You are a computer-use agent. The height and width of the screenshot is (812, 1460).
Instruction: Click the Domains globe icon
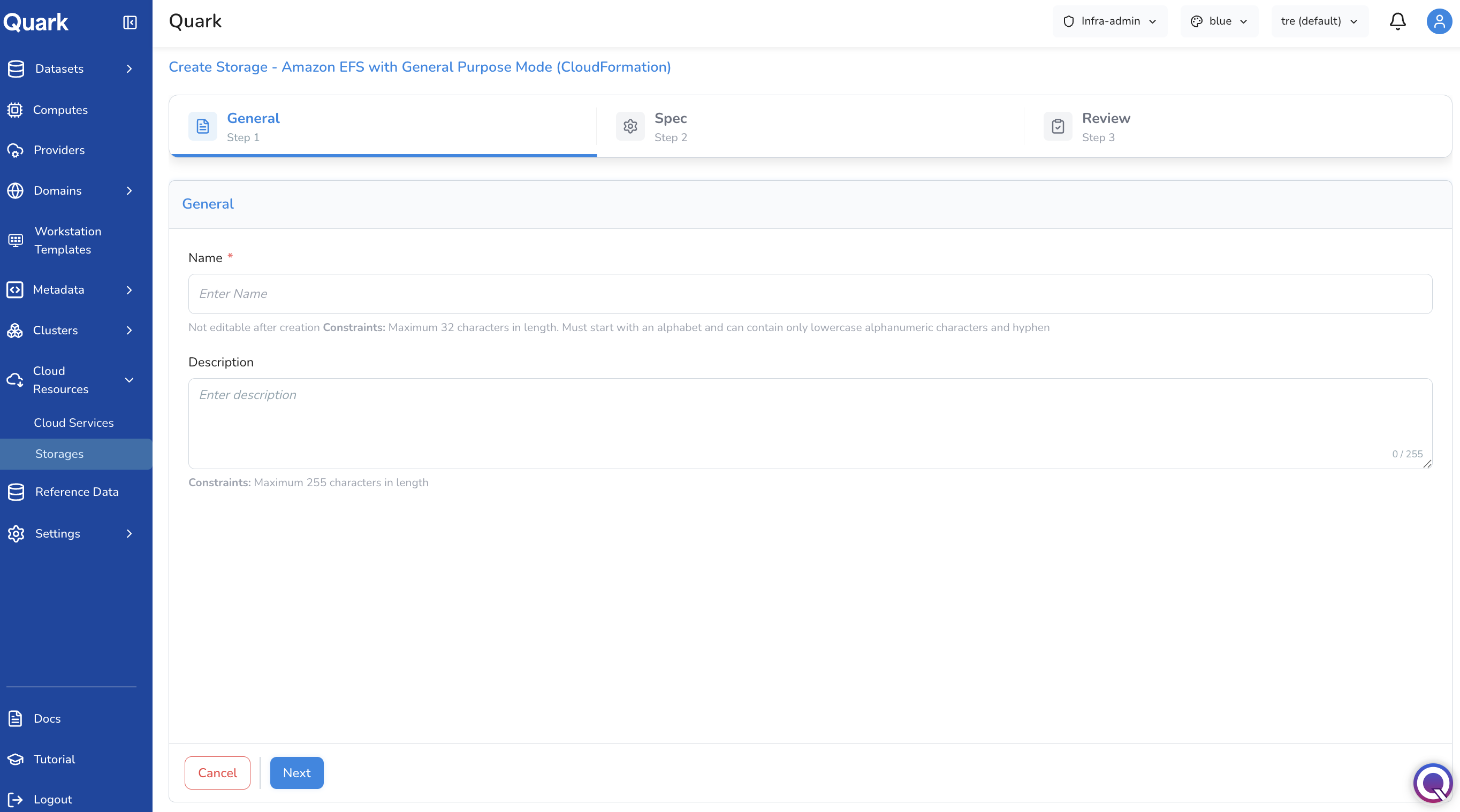coord(16,191)
